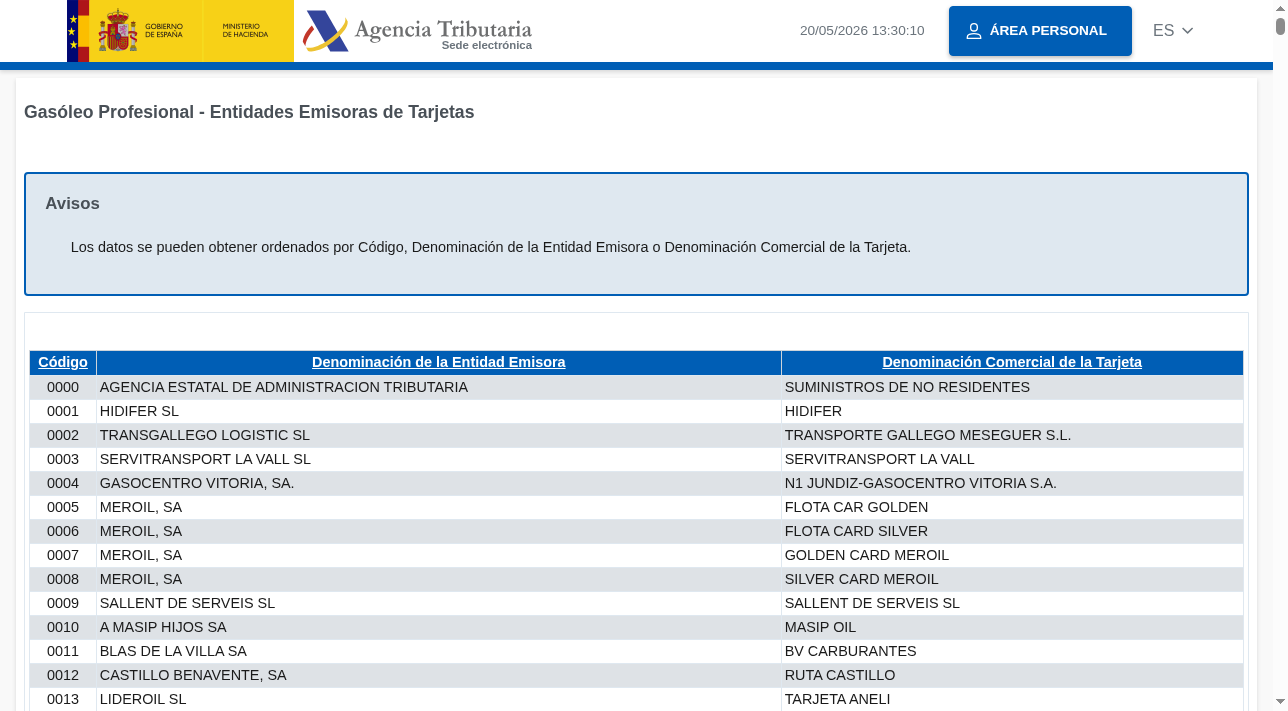Click the date and time 20/05/2026 13:30:10
Image resolution: width=1288 pixels, height=711 pixels.
coord(862,31)
